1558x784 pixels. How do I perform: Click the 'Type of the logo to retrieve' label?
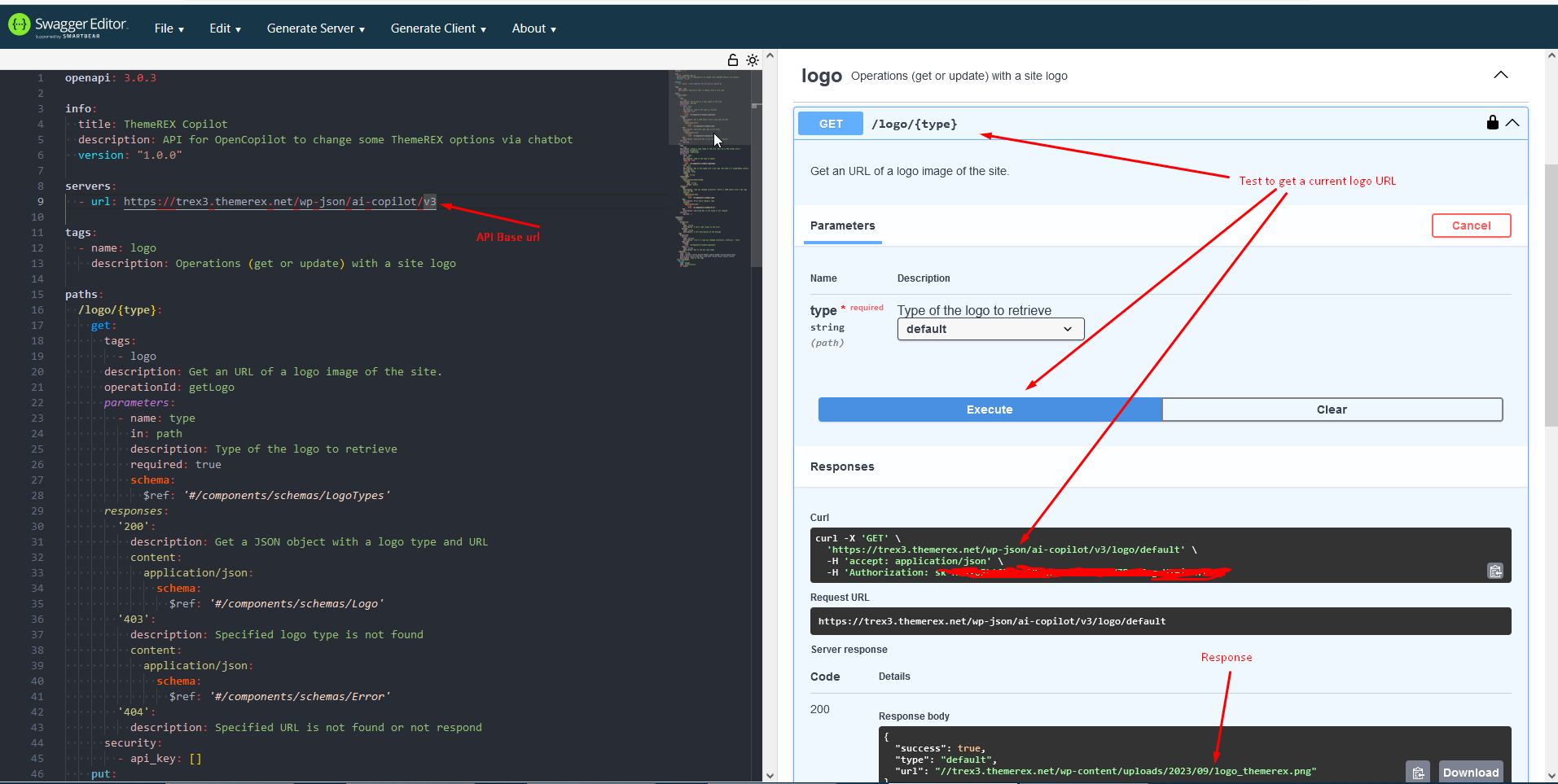point(974,310)
